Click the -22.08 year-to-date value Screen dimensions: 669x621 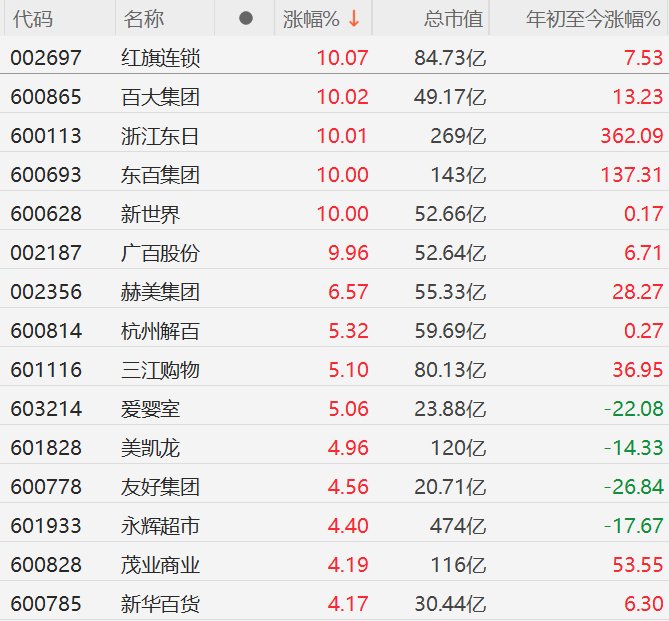pos(634,409)
